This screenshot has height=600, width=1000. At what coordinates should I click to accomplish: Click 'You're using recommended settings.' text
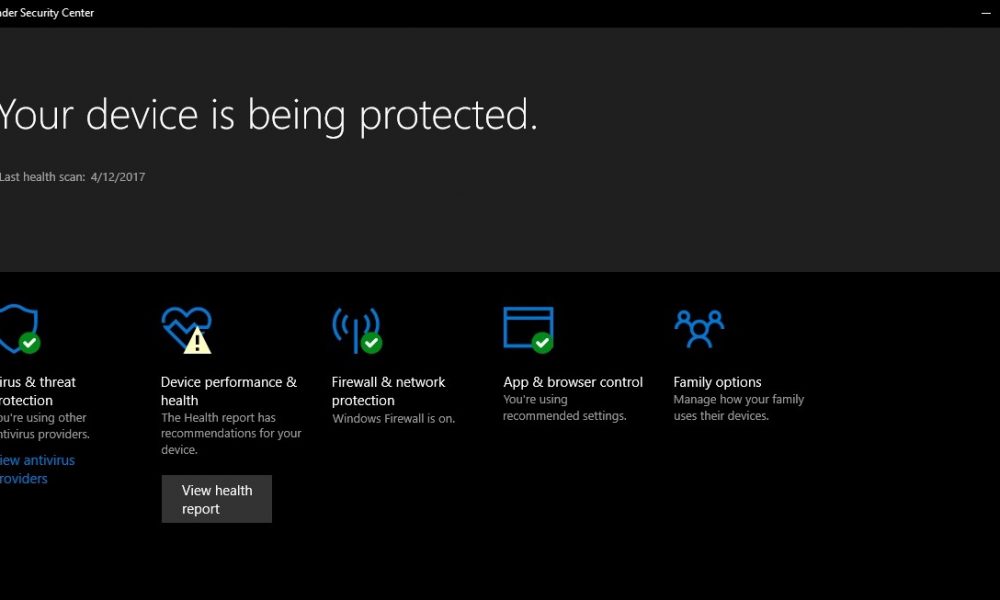565,407
